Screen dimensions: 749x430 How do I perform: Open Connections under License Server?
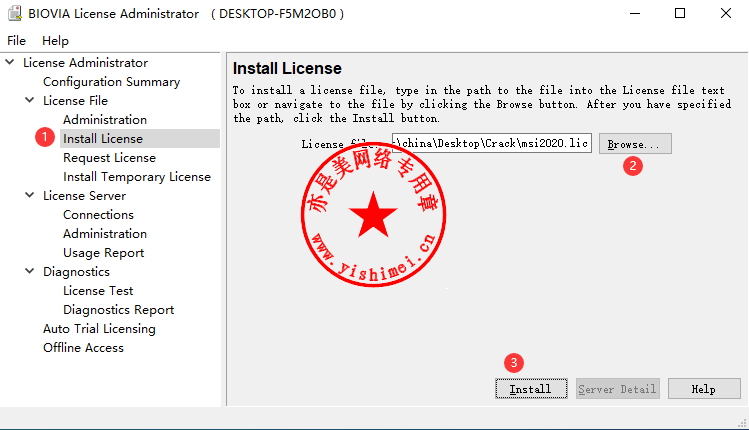(x=98, y=215)
